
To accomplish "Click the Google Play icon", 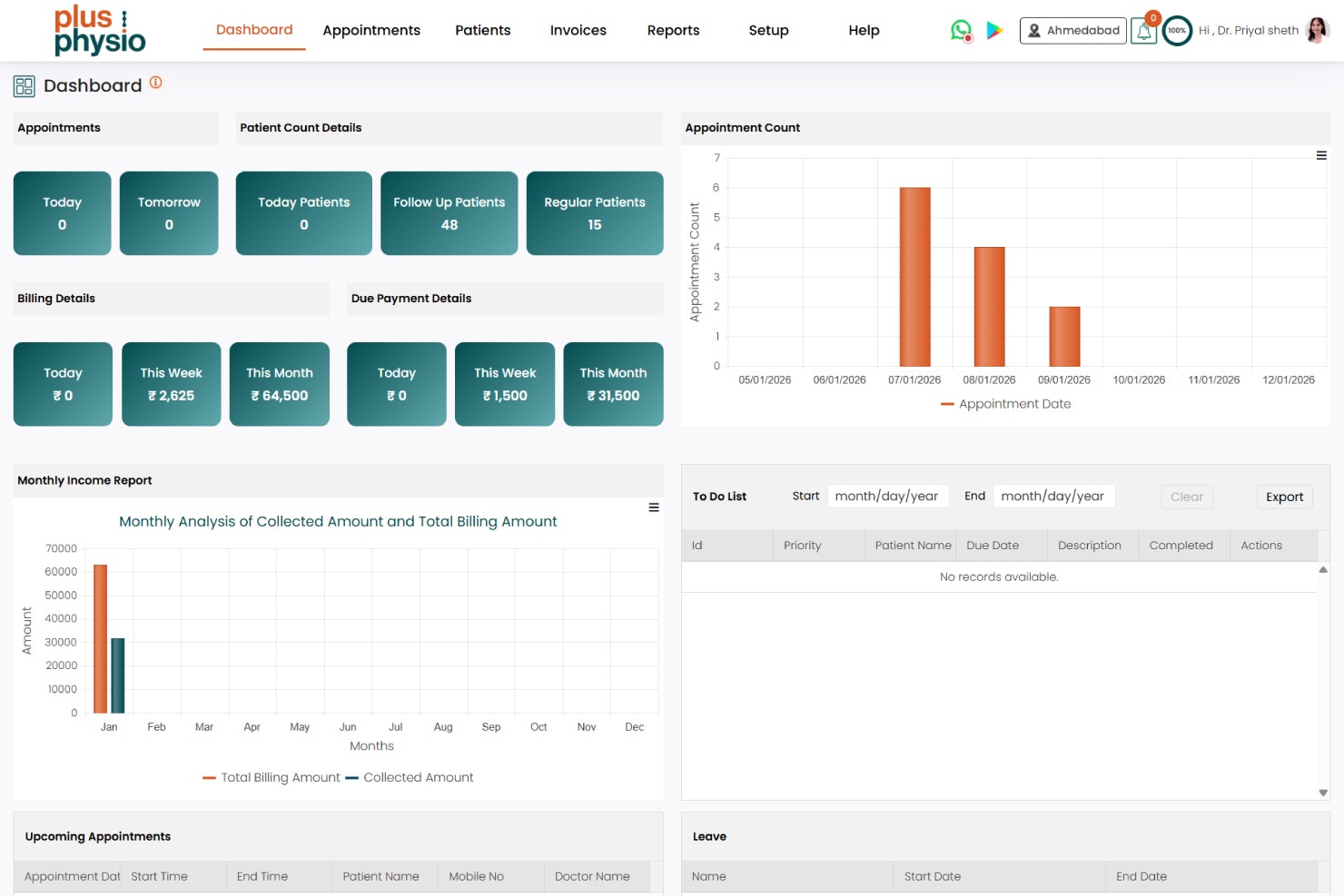I will (993, 29).
